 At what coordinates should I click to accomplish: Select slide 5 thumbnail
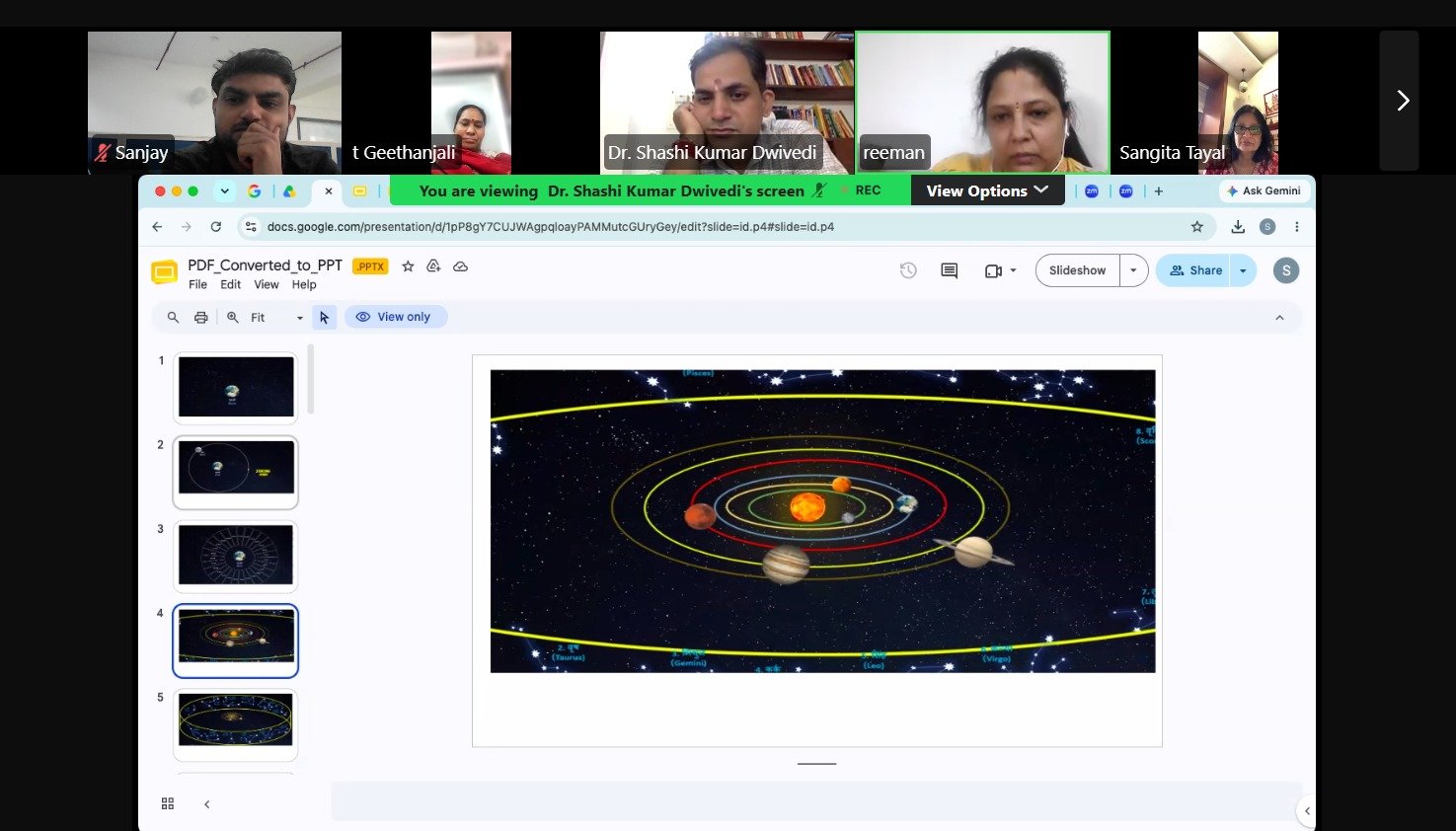click(x=236, y=724)
